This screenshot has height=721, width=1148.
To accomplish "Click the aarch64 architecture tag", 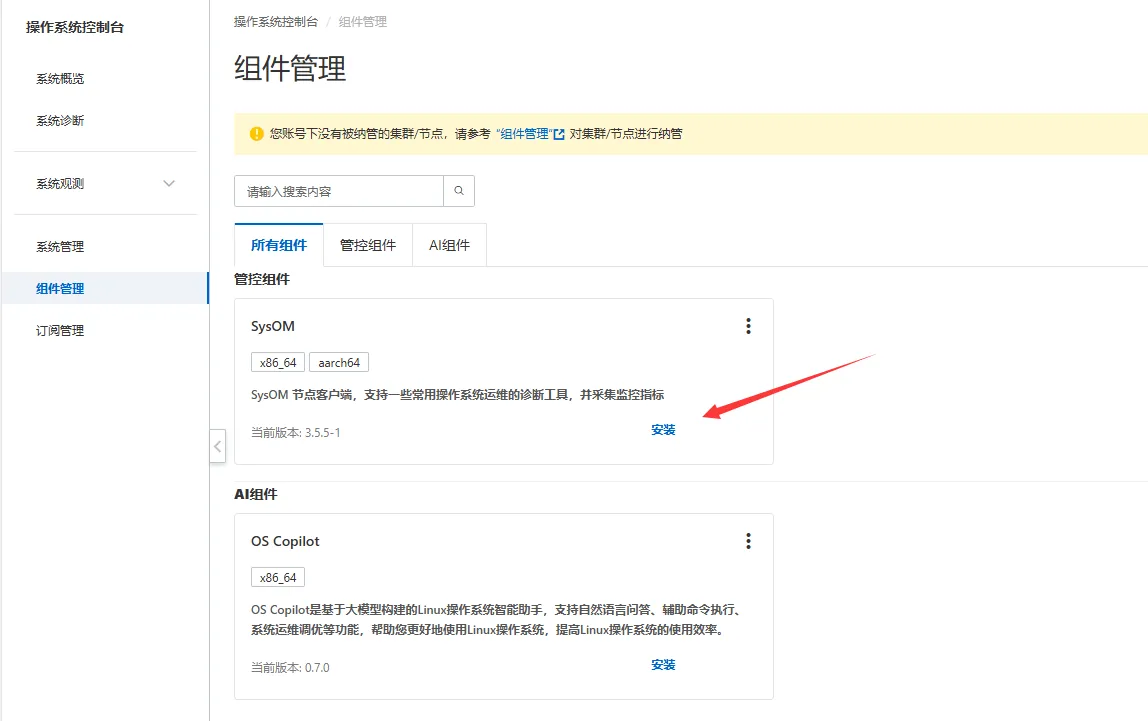I will (339, 362).
